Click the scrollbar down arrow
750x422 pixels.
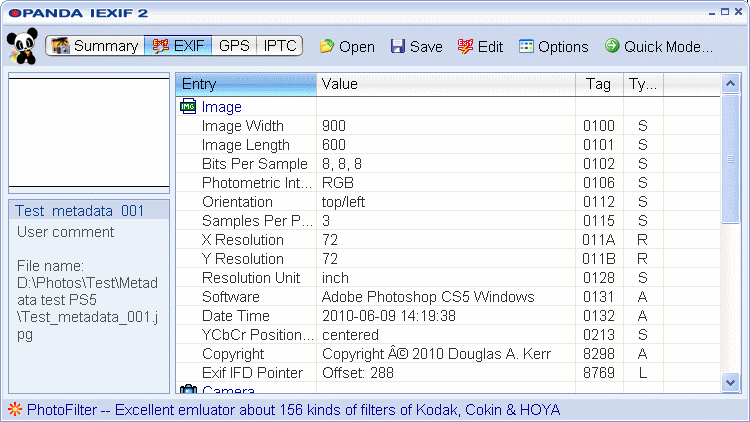click(x=730, y=382)
